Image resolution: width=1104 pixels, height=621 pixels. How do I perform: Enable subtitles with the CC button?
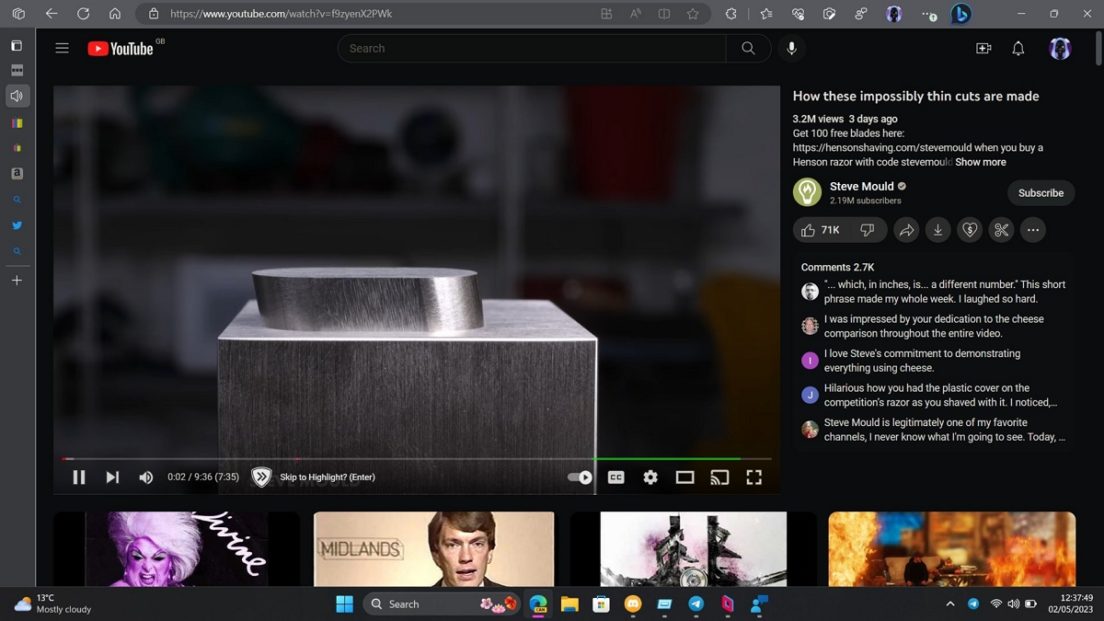point(616,477)
